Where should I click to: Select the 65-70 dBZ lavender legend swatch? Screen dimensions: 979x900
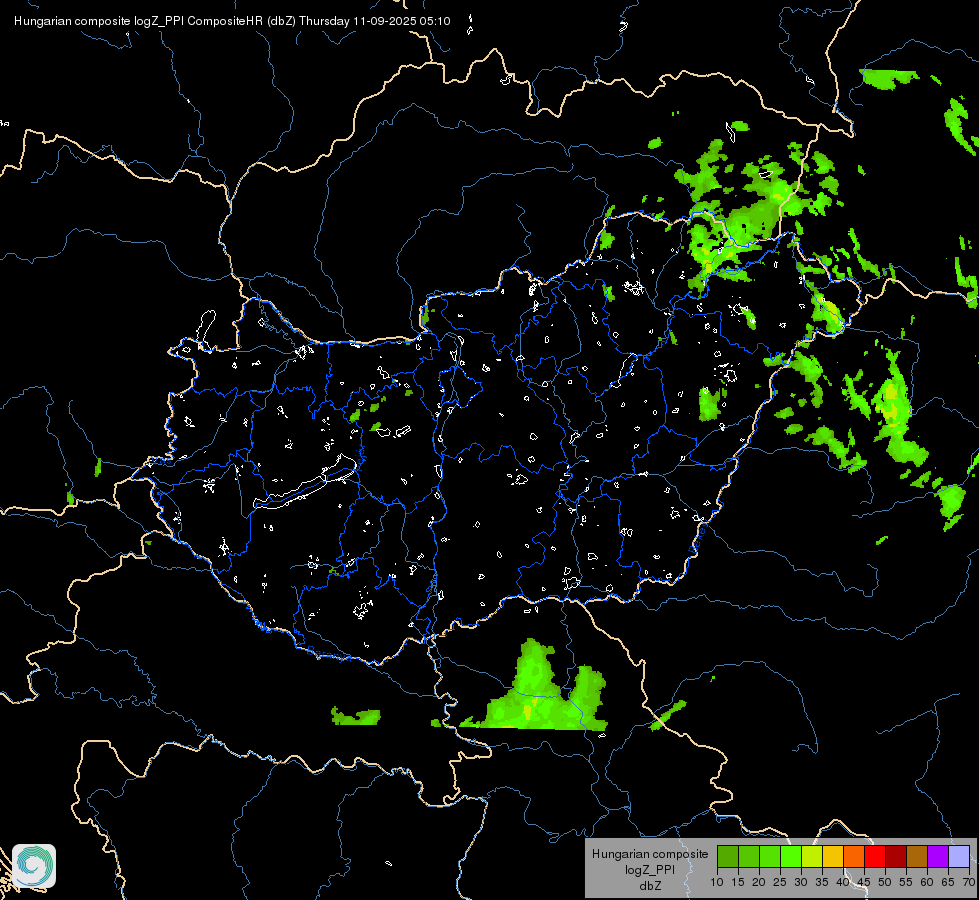(x=959, y=856)
